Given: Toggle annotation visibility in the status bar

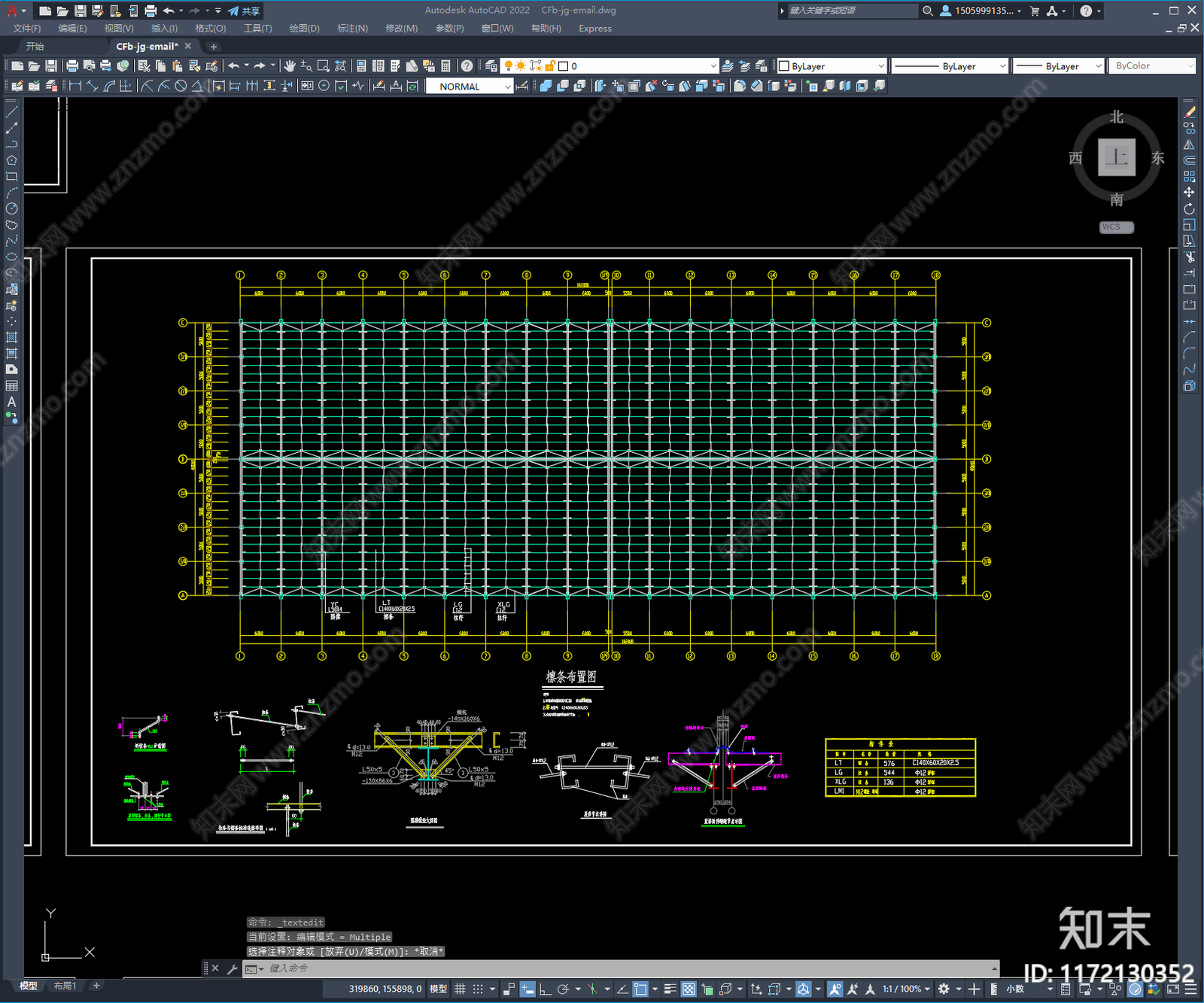Looking at the screenshot, I should 835,989.
